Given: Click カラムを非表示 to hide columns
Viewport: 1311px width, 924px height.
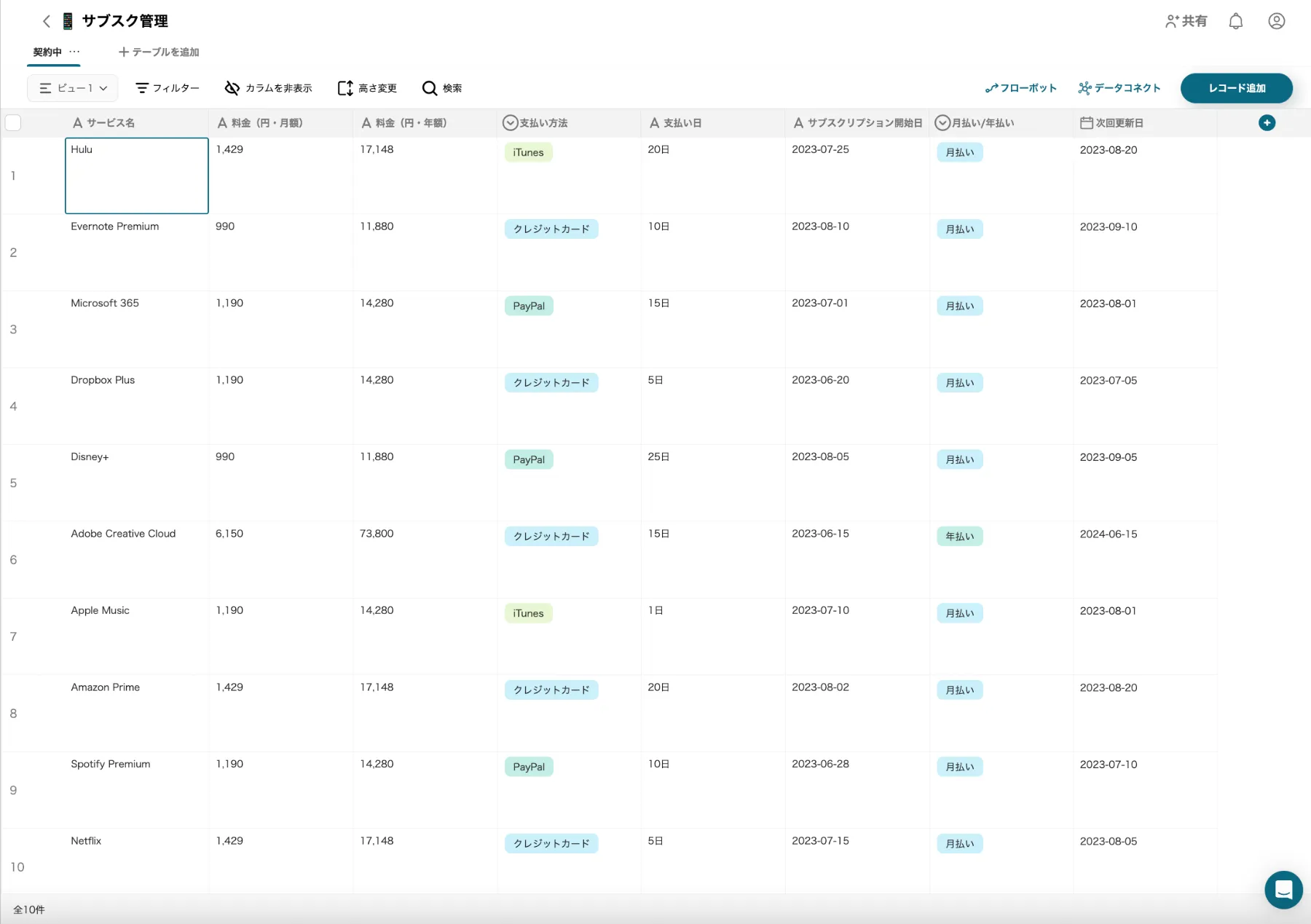Looking at the screenshot, I should (268, 88).
